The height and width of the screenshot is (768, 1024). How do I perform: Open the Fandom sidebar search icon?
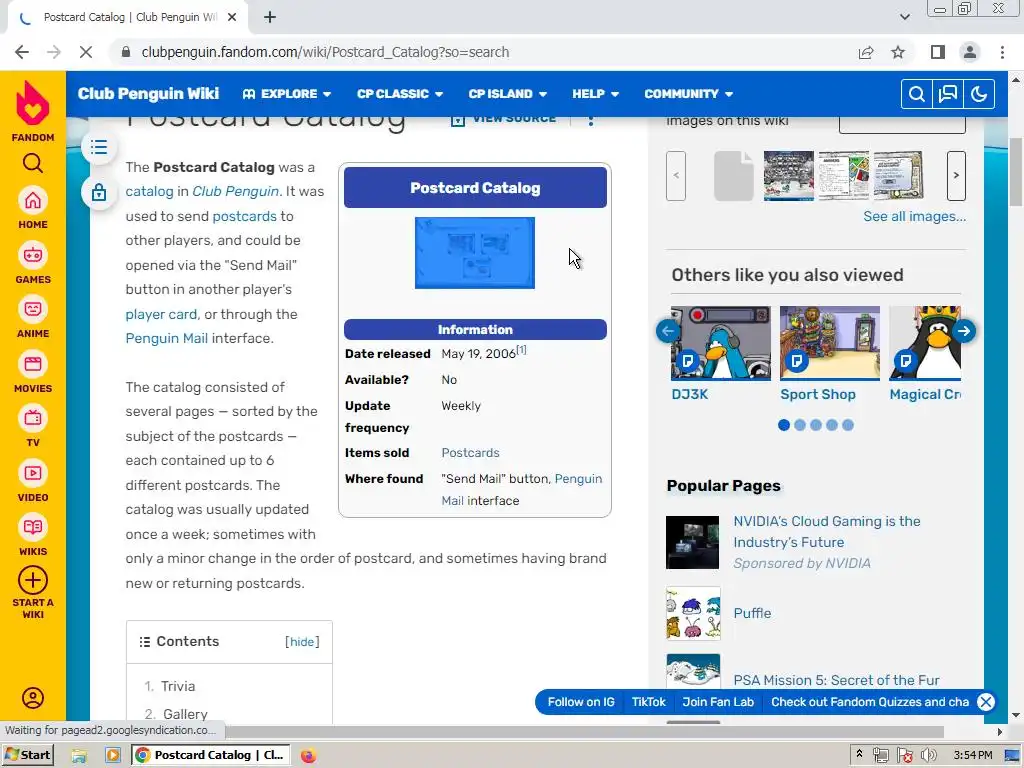tap(33, 163)
